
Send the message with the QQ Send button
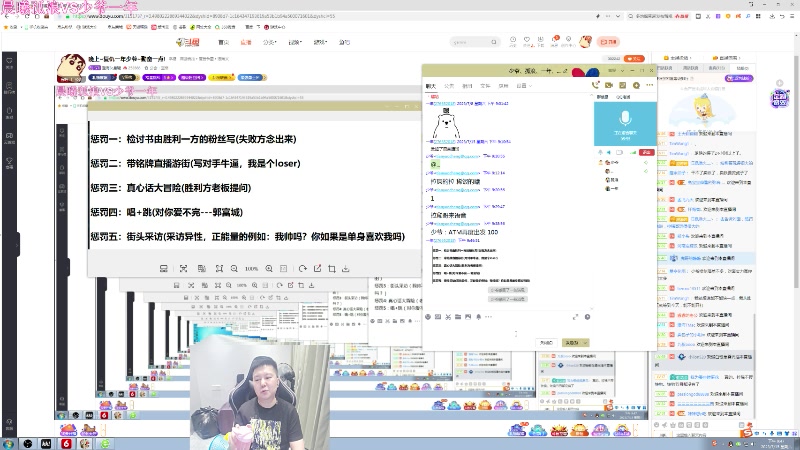pyautogui.click(x=572, y=342)
